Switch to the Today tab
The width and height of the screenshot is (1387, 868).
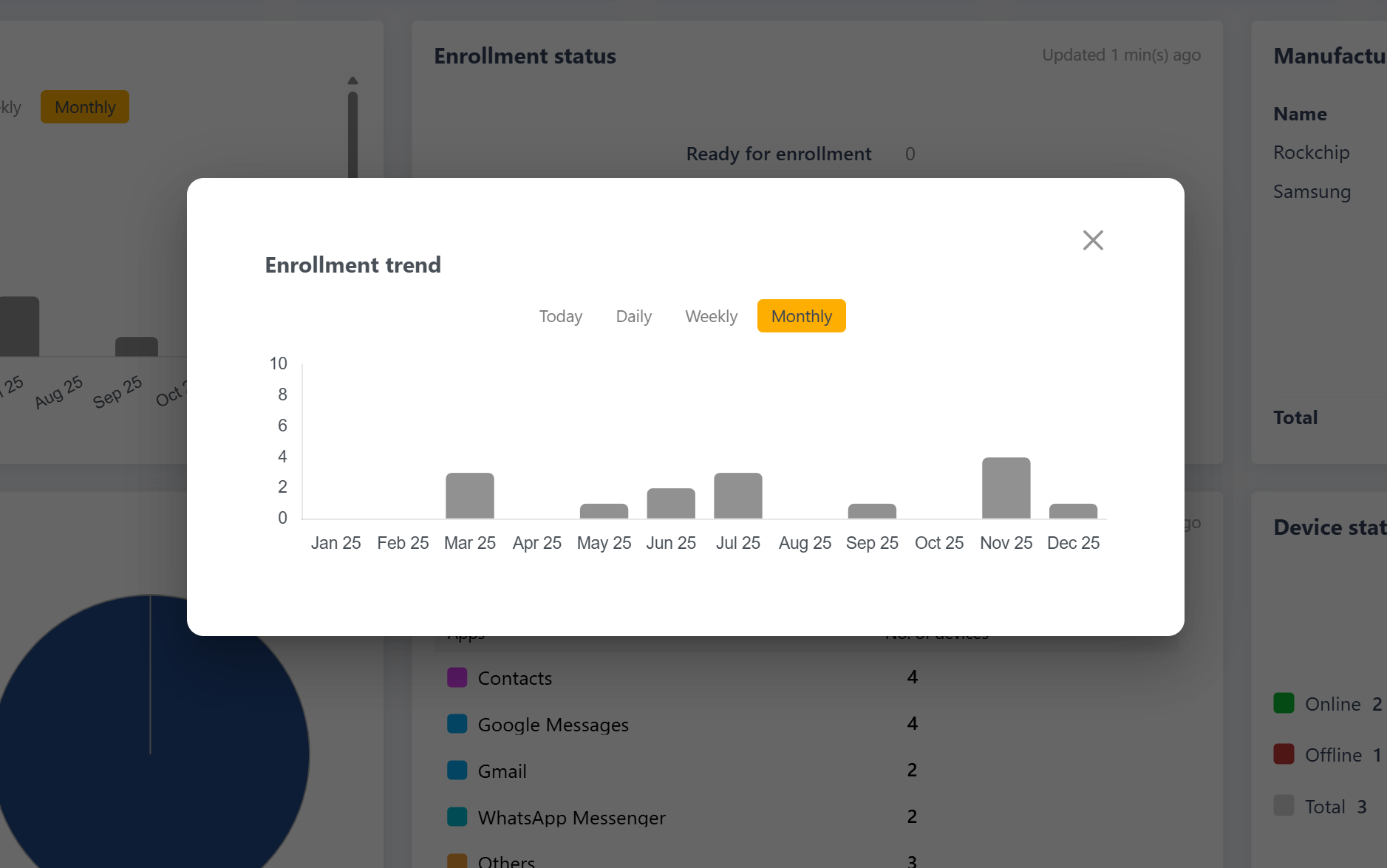pyautogui.click(x=561, y=316)
